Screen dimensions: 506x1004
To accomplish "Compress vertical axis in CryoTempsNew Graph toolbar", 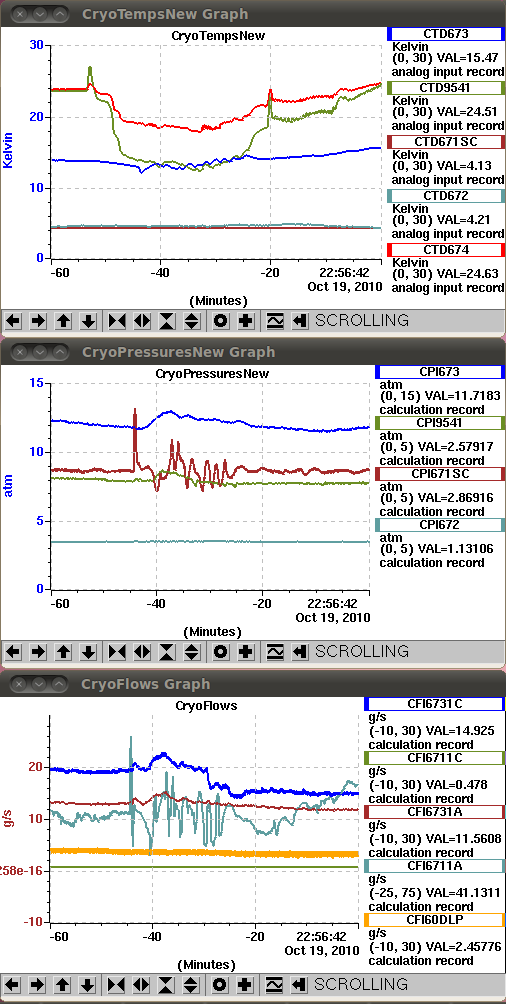I will pos(167,320).
